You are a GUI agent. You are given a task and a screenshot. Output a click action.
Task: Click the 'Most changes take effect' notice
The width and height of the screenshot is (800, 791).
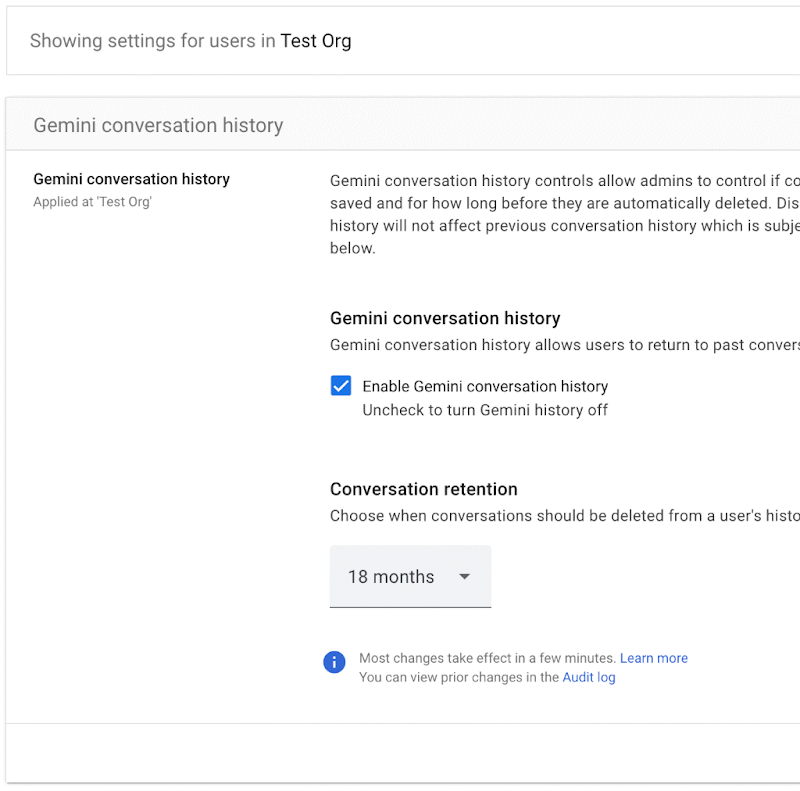tap(487, 658)
